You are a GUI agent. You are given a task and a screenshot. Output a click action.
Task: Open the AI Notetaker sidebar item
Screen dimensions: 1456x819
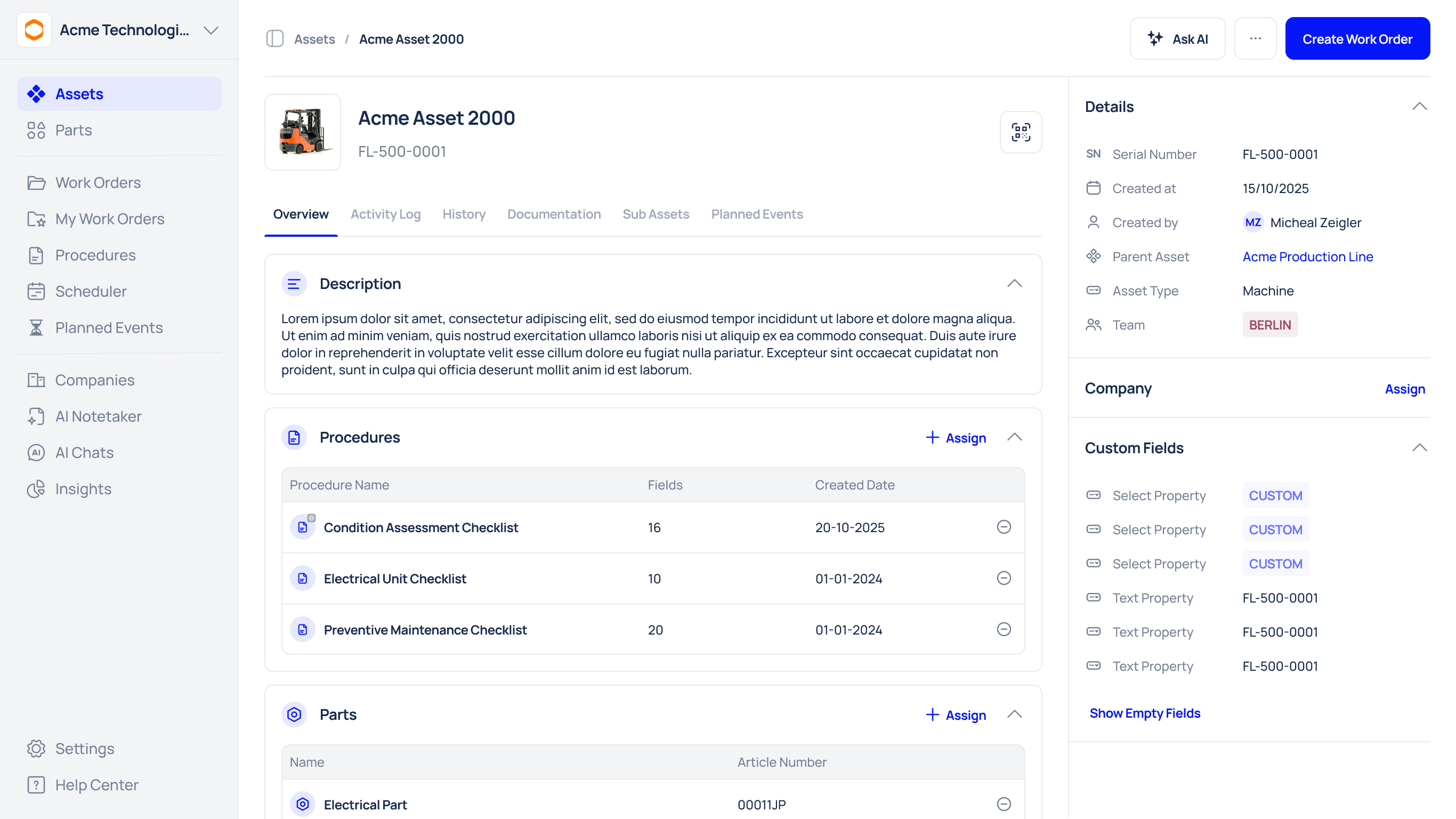pos(98,416)
